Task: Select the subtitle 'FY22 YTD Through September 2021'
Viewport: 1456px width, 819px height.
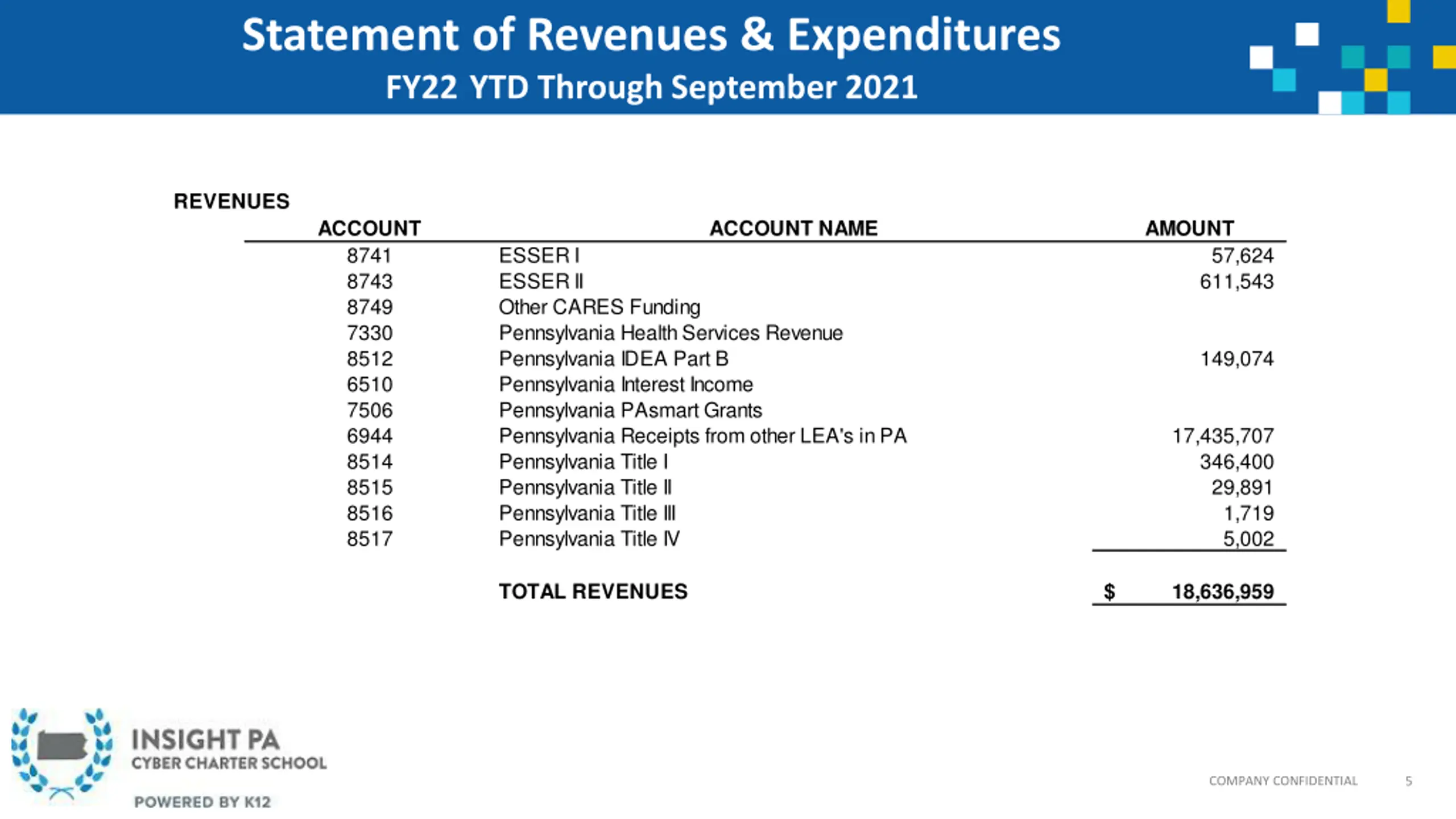Action: 652,88
